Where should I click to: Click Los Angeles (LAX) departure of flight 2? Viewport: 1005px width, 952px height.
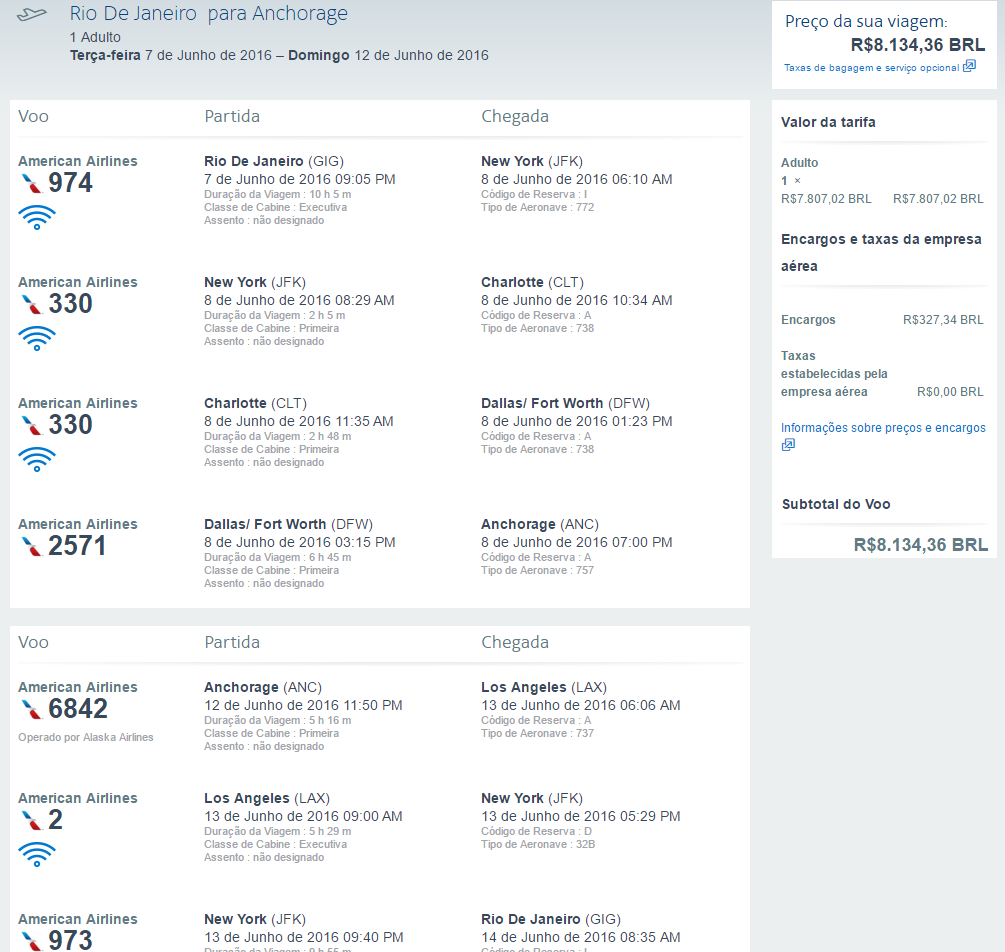point(267,798)
